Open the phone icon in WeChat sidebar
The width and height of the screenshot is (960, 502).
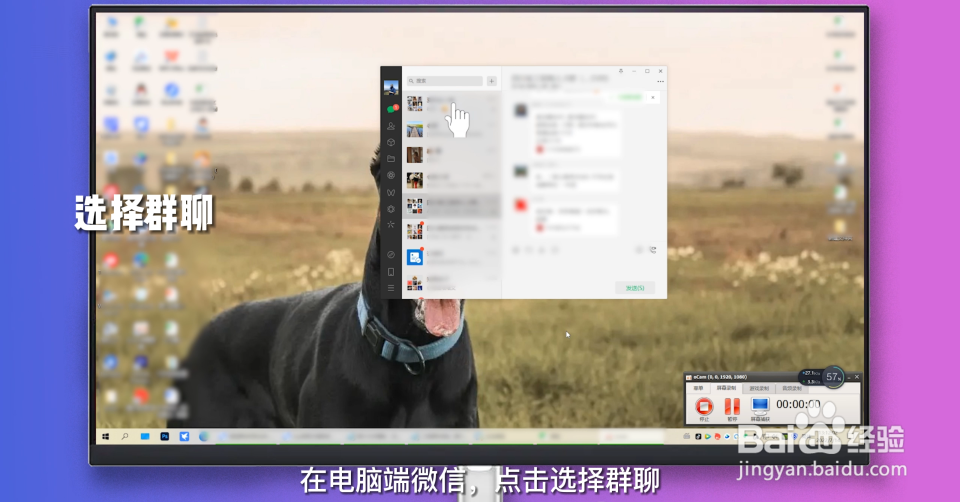click(x=391, y=272)
